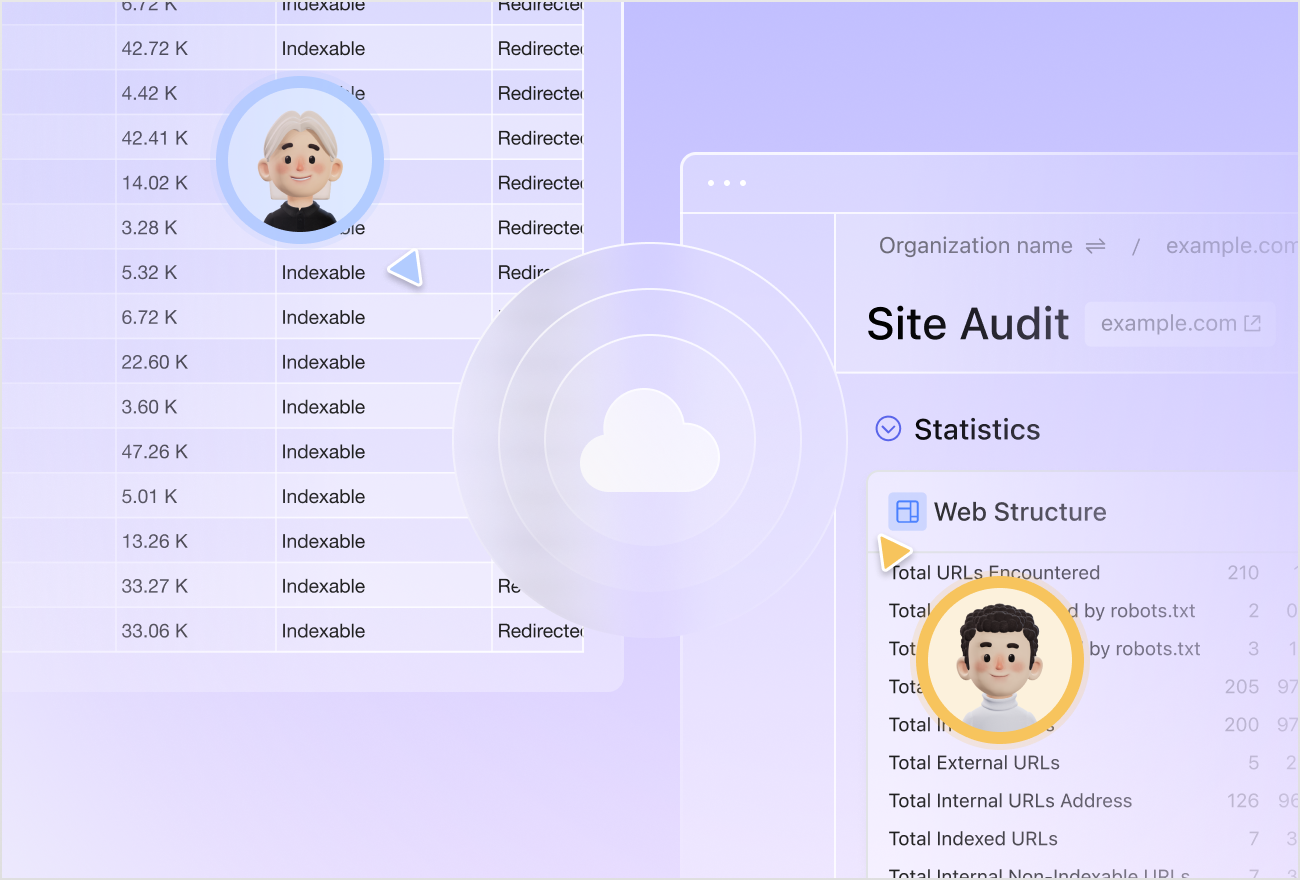The image size is (1300, 880).
Task: Collapse the Statistics section chevron
Action: tap(888, 429)
